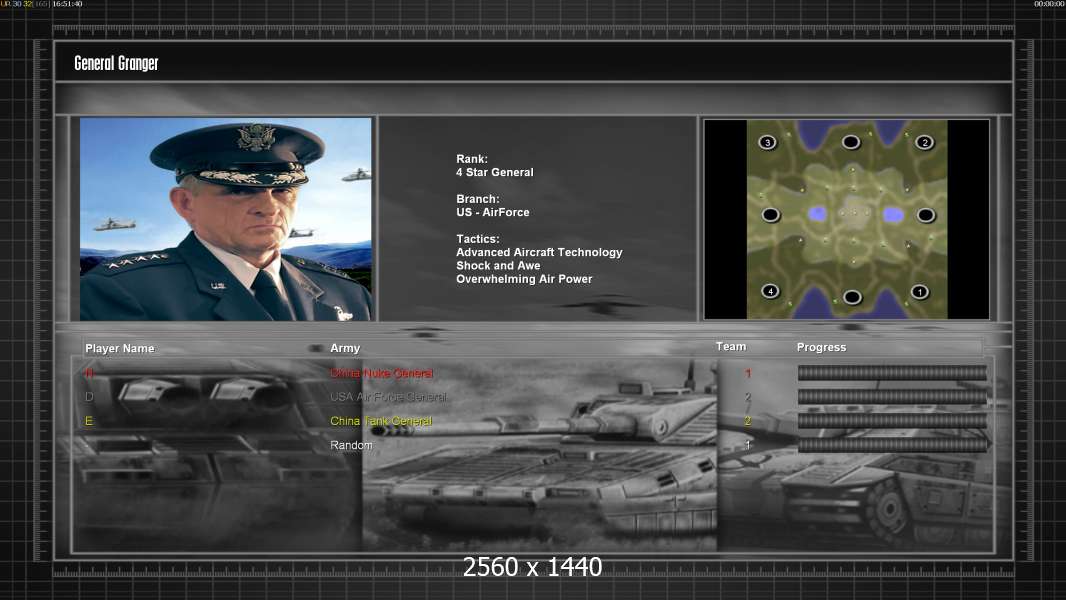The image size is (1066, 600).
Task: Click the "US - AirForce" text
Action: coord(493,213)
